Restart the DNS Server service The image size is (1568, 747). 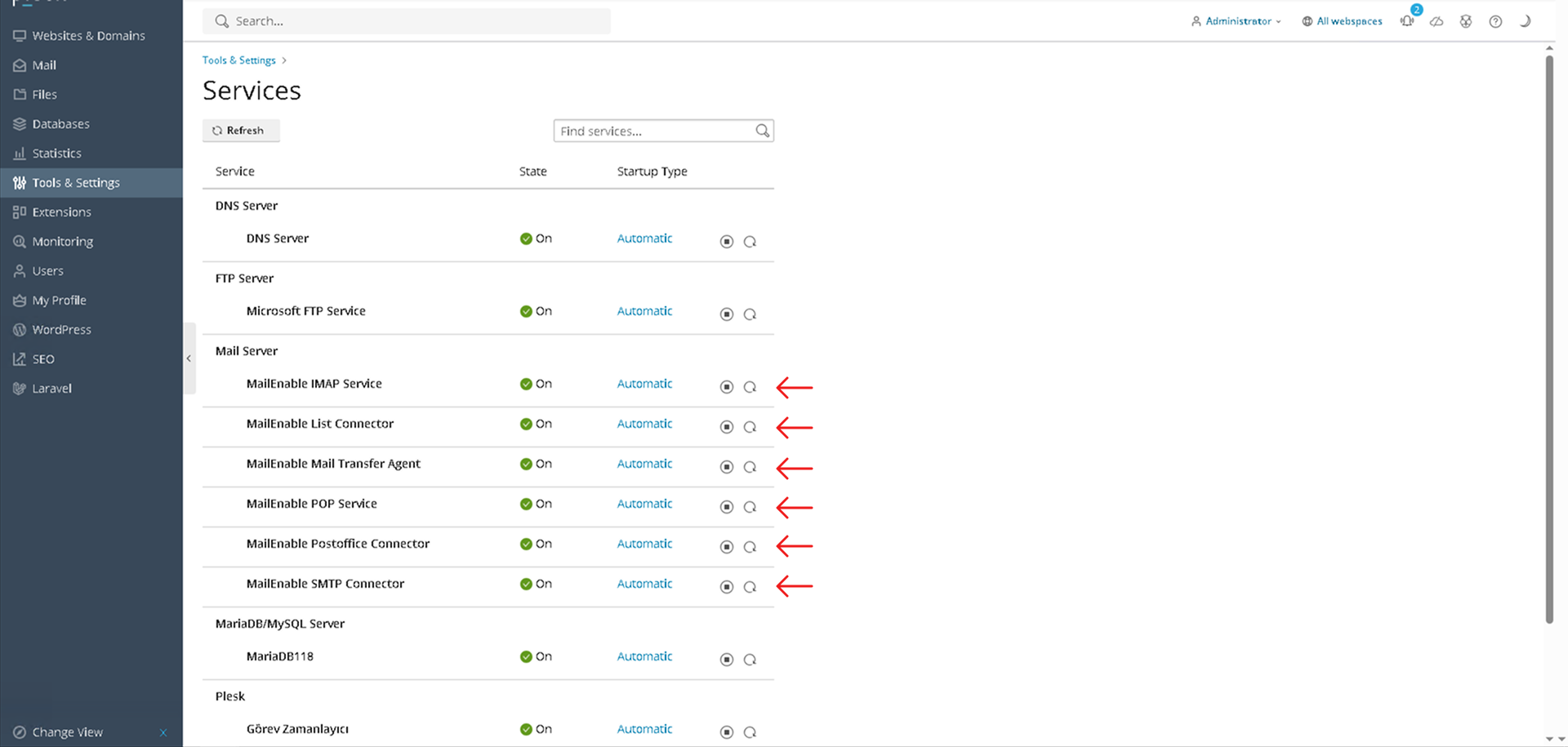(750, 242)
